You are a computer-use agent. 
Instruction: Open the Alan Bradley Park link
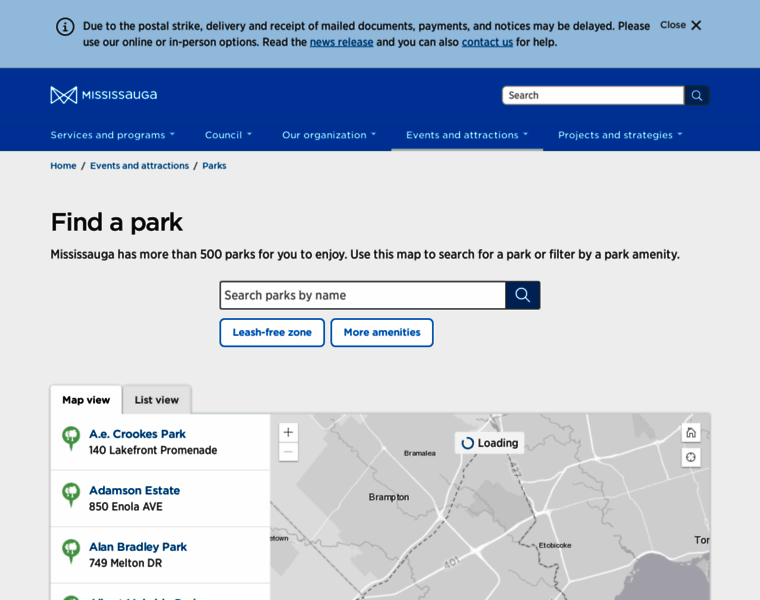[x=138, y=547]
